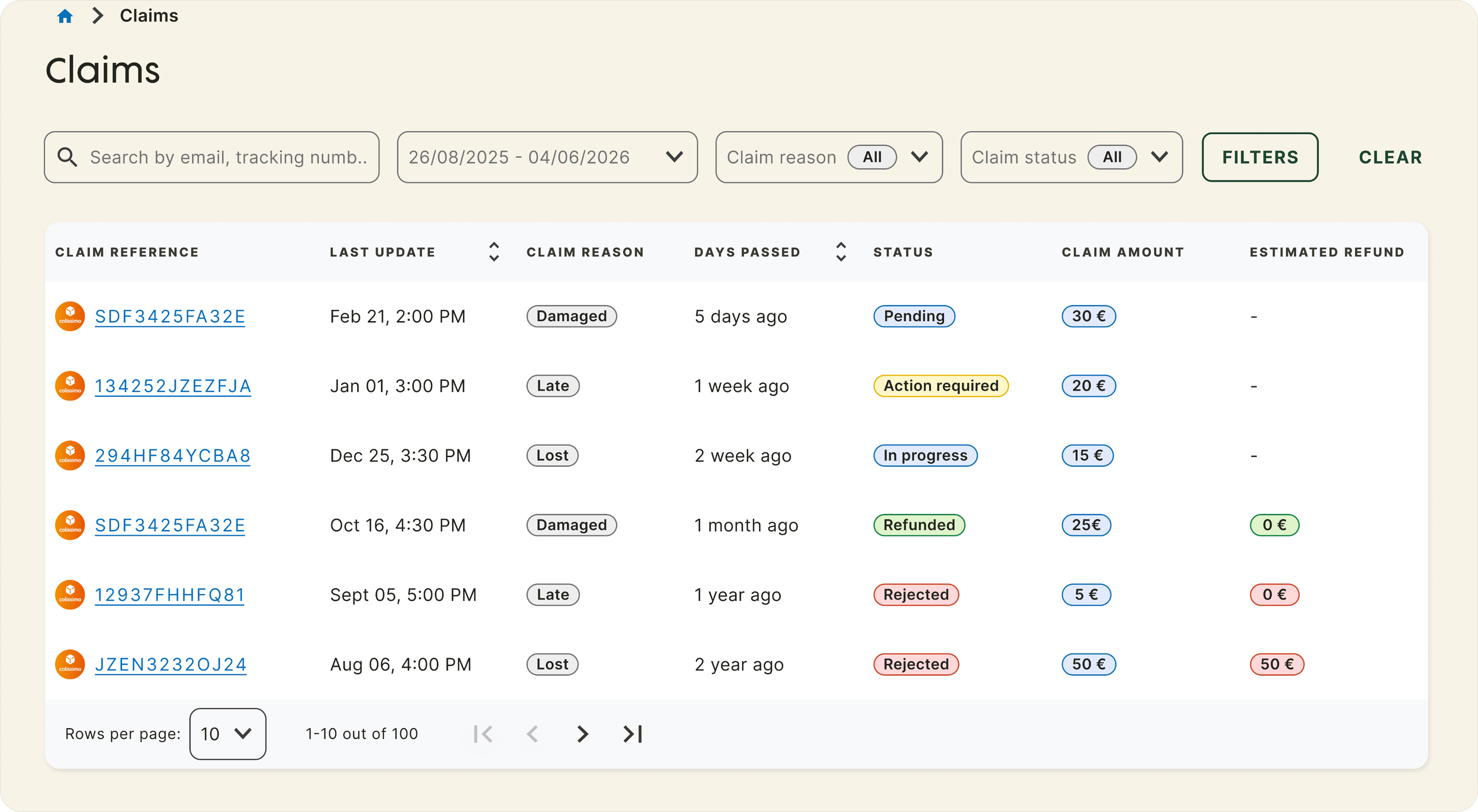Sort by Days Passed arrows
Image resolution: width=1478 pixels, height=812 pixels.
click(841, 252)
